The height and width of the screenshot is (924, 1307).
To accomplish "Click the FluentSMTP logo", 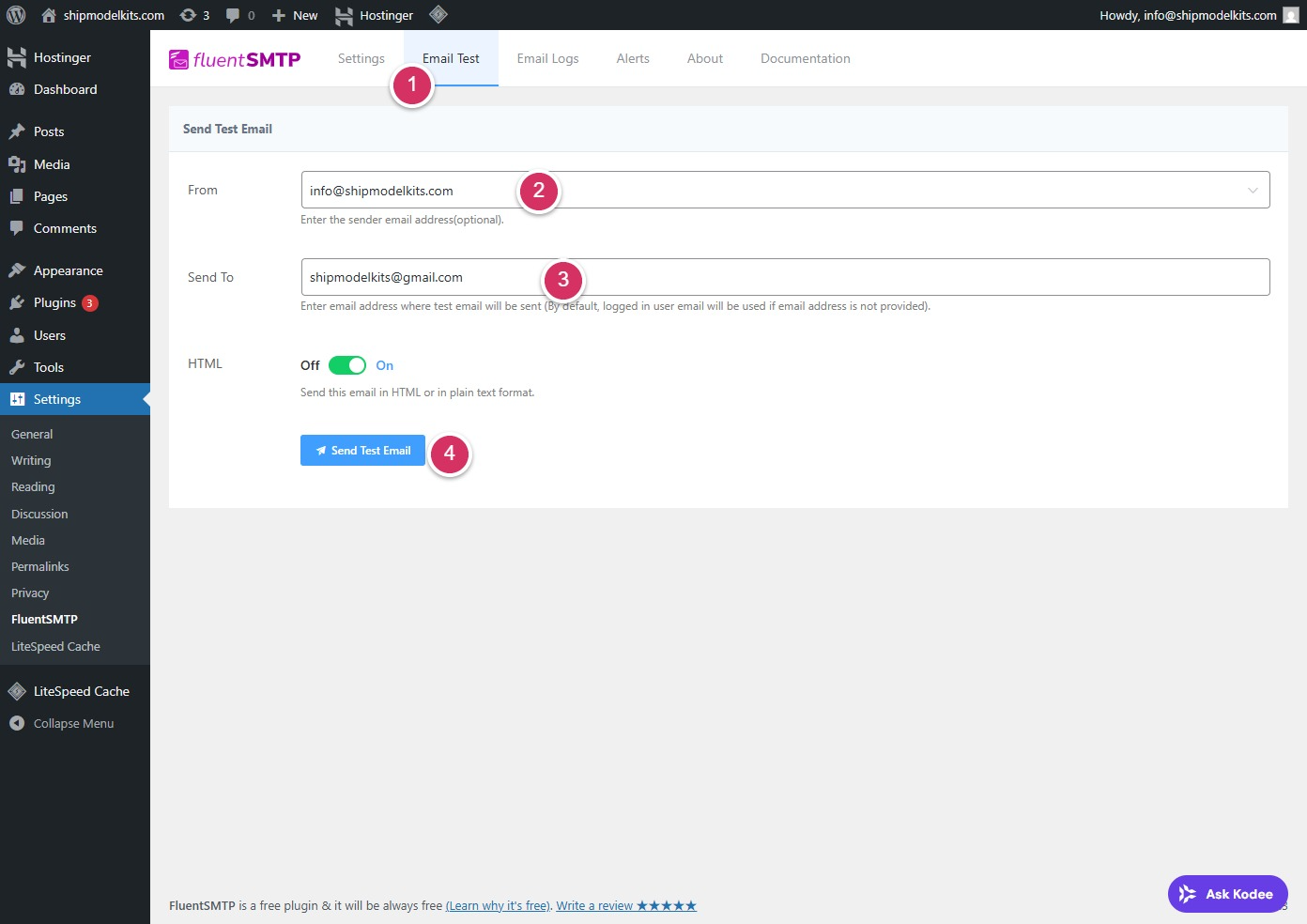I will tap(235, 59).
